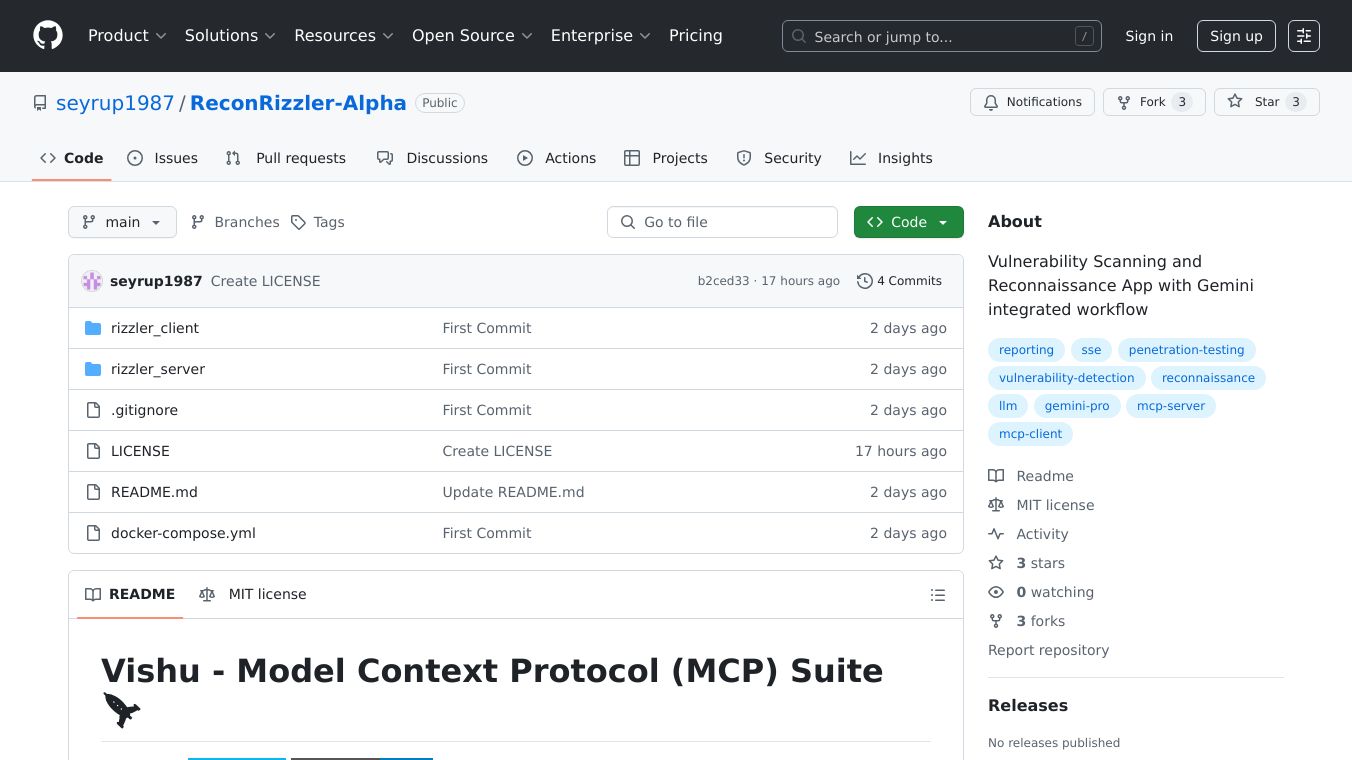1352x760 pixels.
Task: Click the seyrup1987 avatar image
Action: (92, 281)
